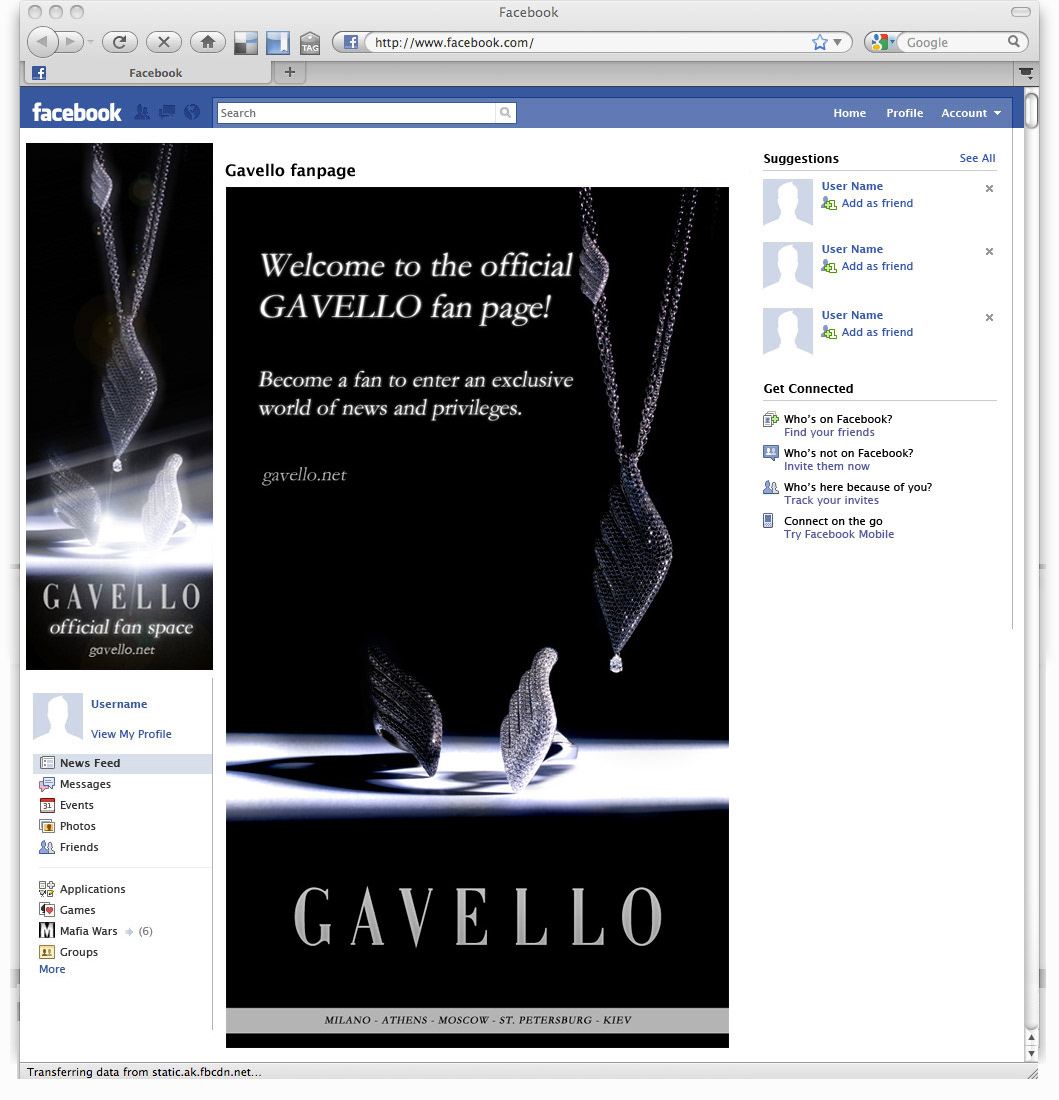Open the Facebook messages header icon
Viewport: 1059px width, 1100px height.
(x=167, y=112)
